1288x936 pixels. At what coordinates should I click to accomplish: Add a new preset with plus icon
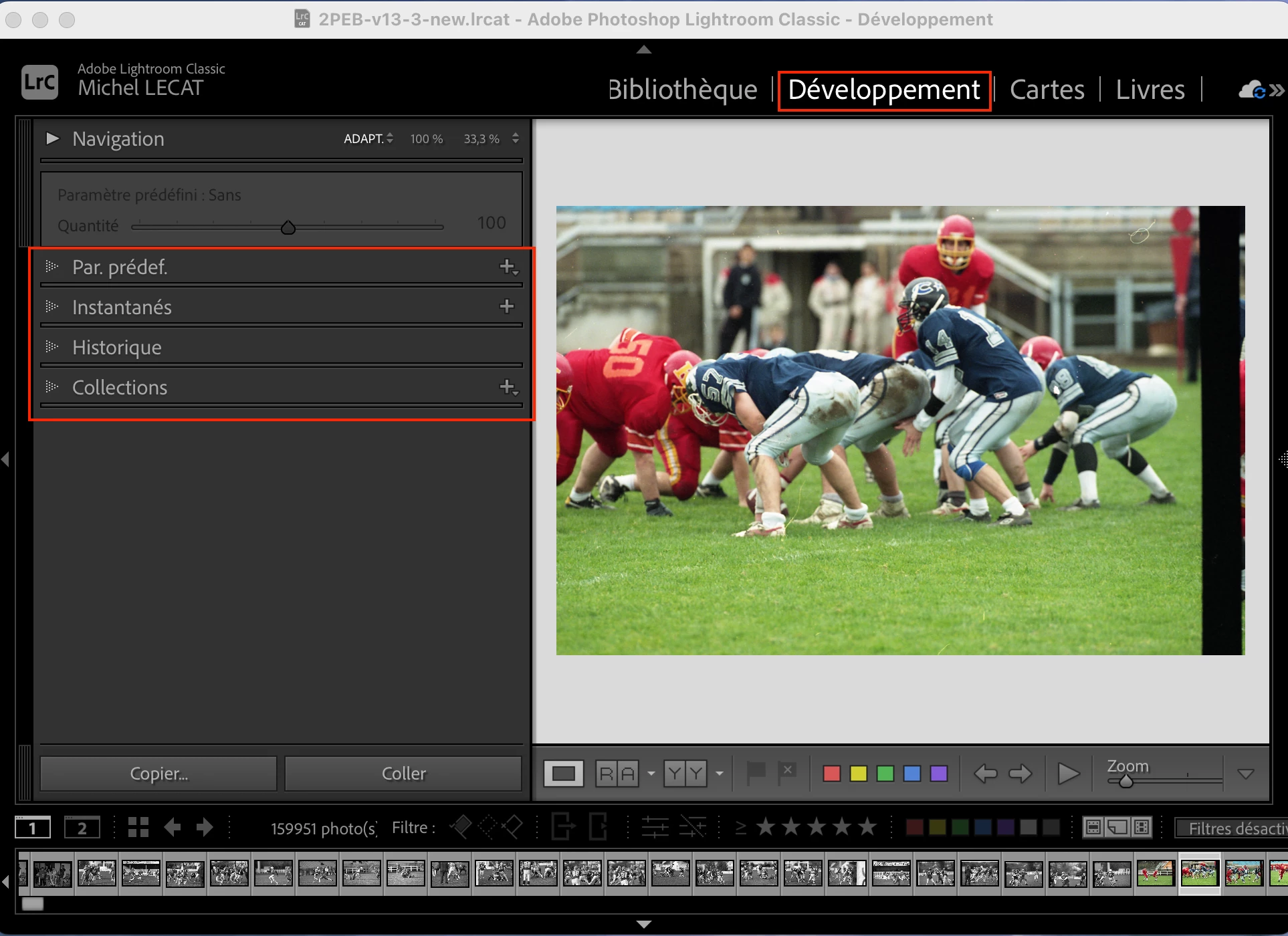tap(508, 267)
